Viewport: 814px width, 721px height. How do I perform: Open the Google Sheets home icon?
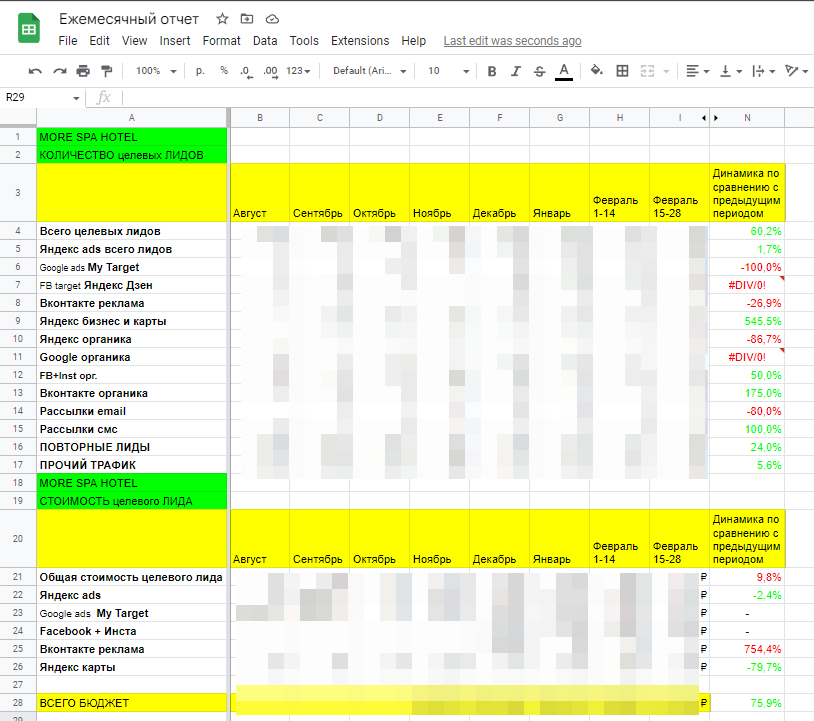pos(29,28)
